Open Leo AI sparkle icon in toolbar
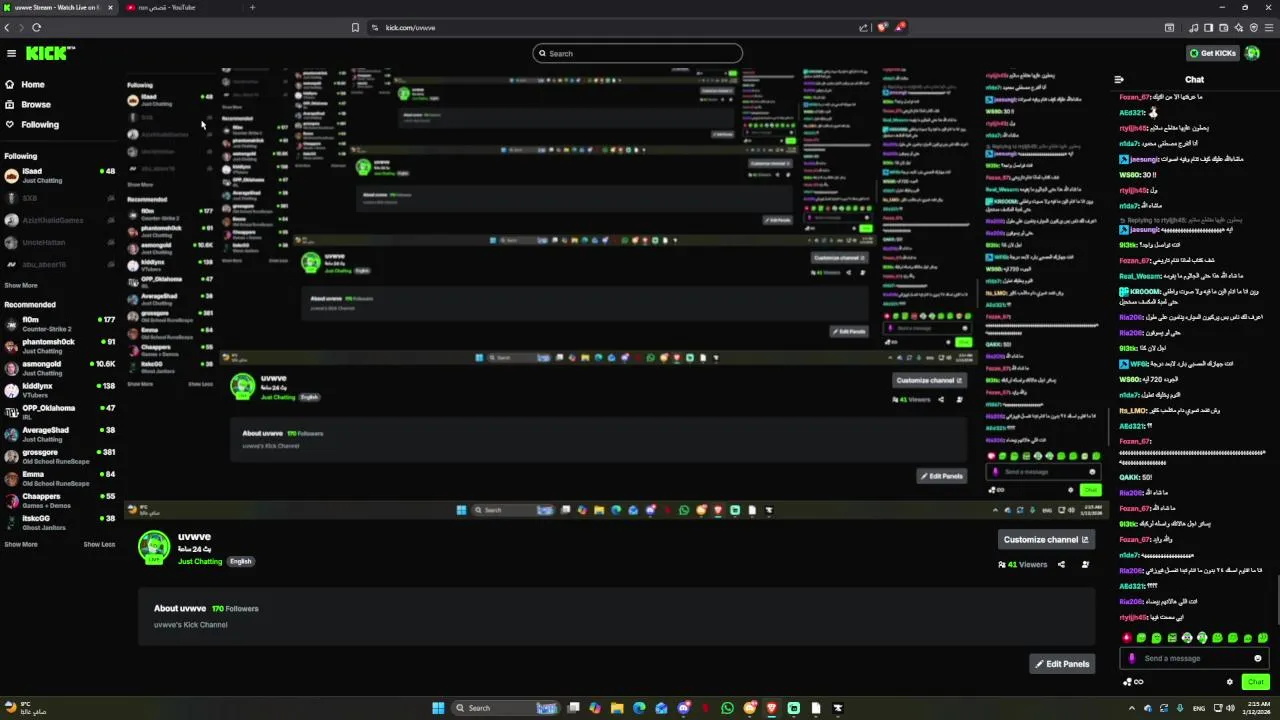The height and width of the screenshot is (720, 1280). [1238, 28]
